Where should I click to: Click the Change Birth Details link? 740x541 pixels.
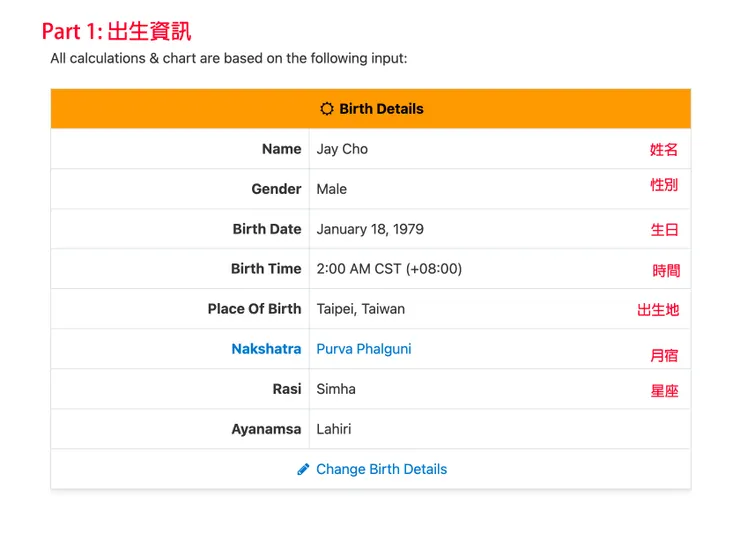click(381, 469)
